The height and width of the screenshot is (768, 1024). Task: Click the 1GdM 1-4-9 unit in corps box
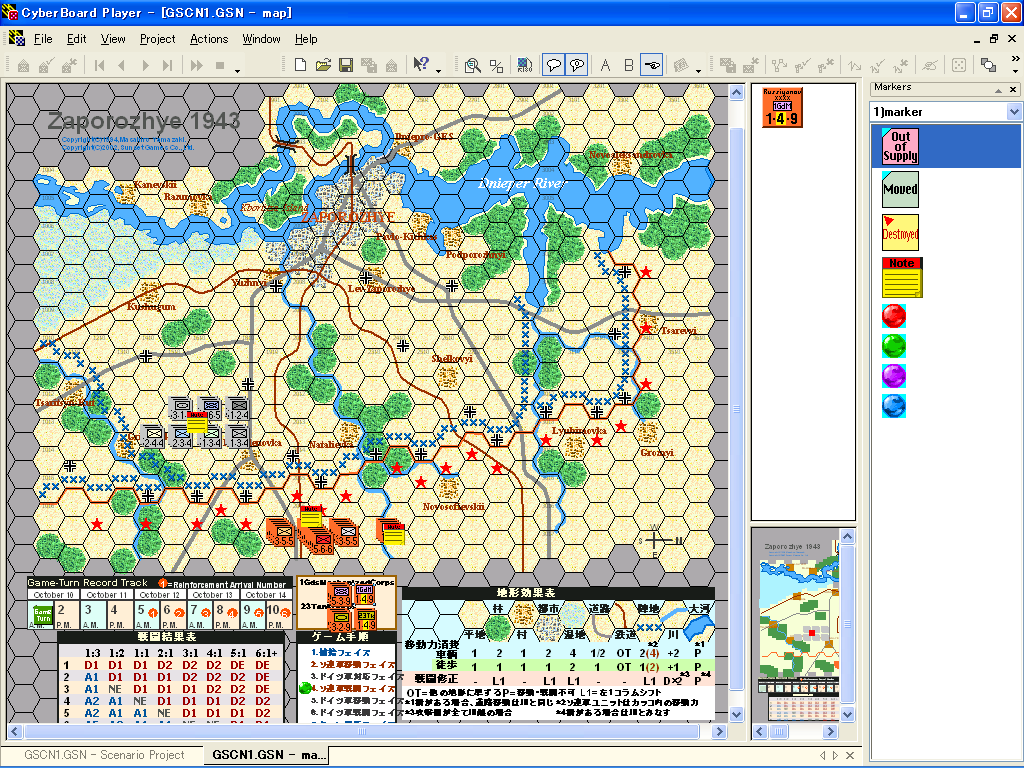click(x=364, y=595)
